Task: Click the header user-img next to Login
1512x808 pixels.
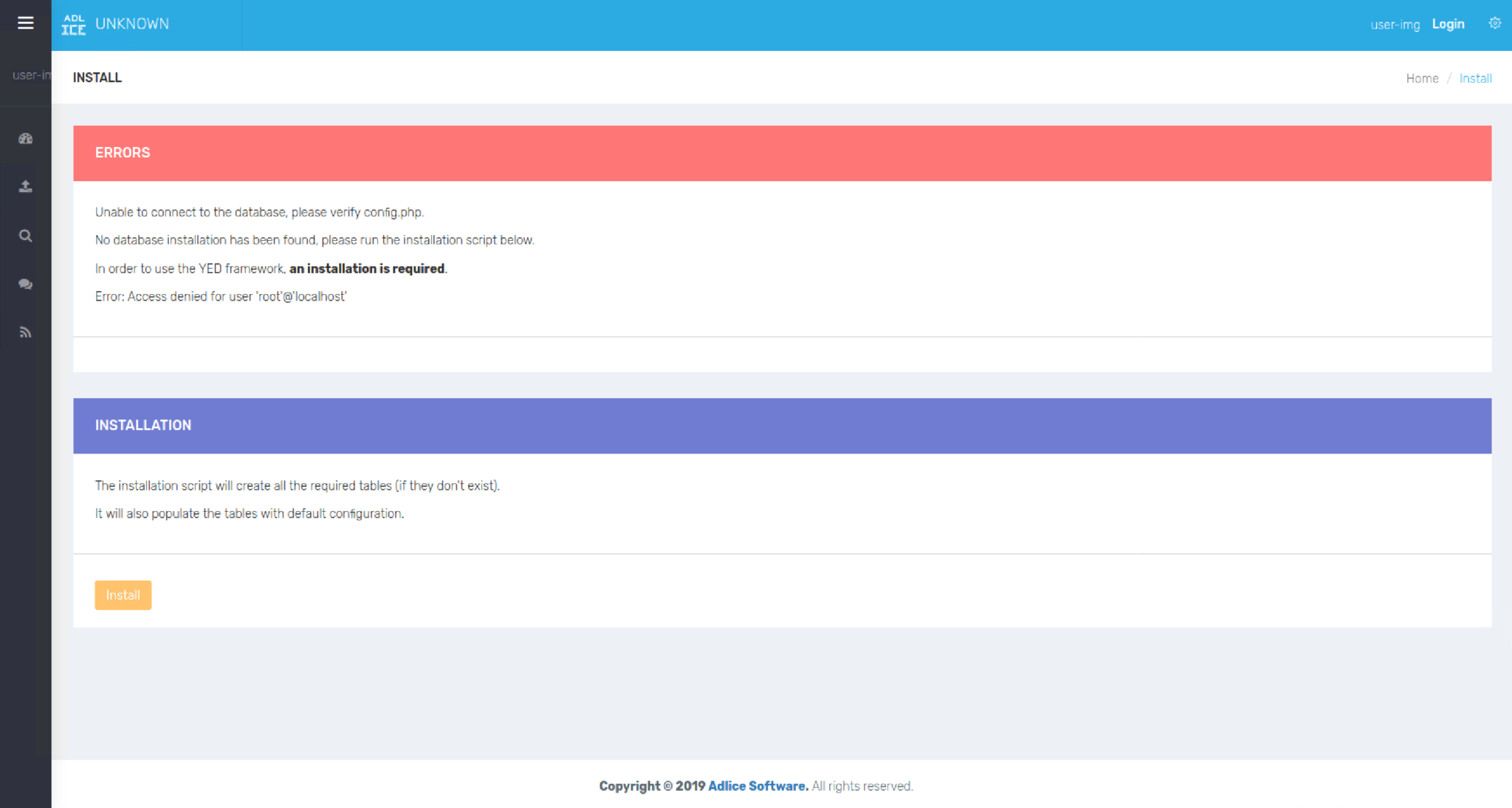Action: [x=1395, y=24]
